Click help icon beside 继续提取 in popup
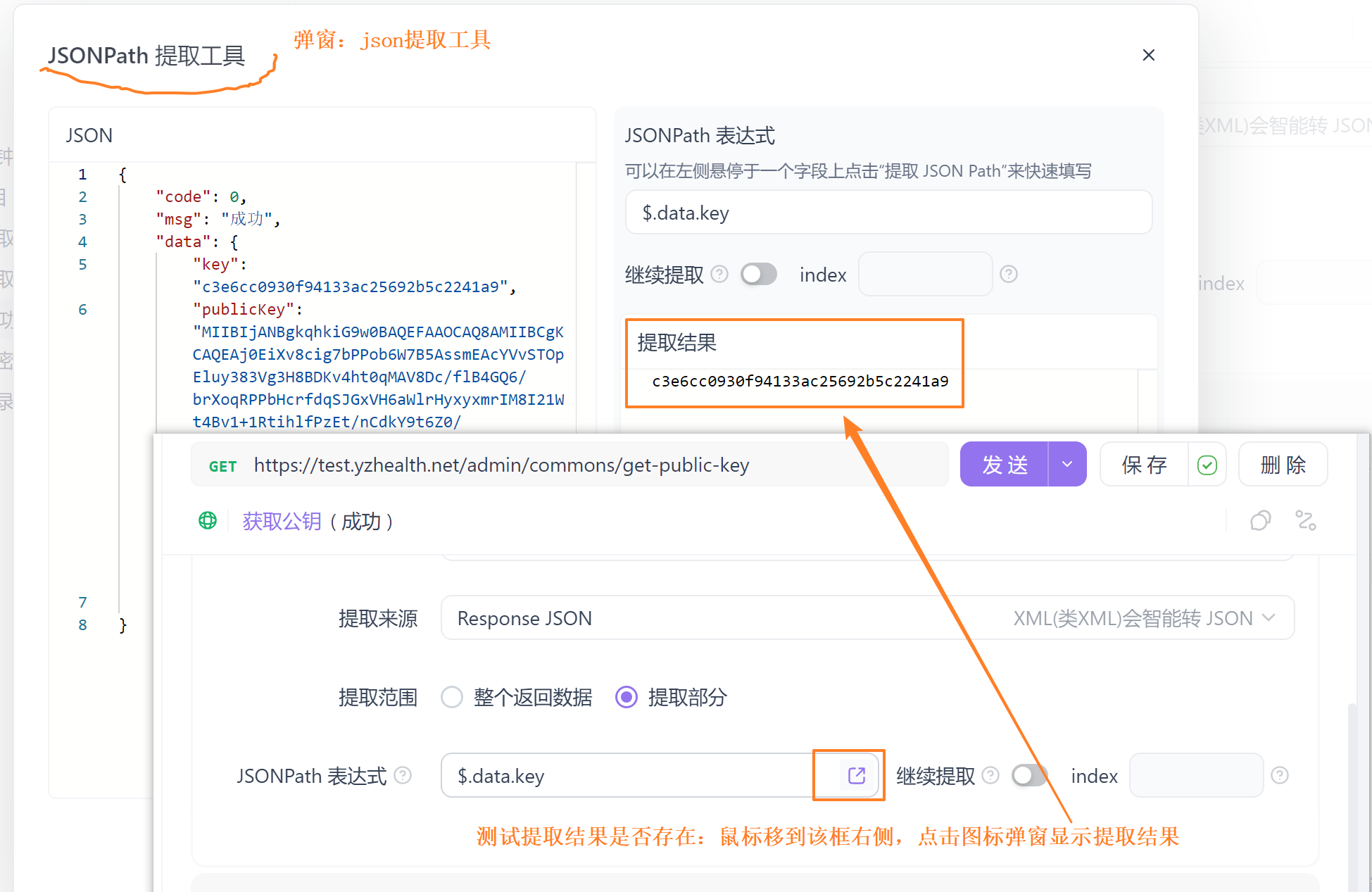This screenshot has height=892, width=1372. [719, 274]
